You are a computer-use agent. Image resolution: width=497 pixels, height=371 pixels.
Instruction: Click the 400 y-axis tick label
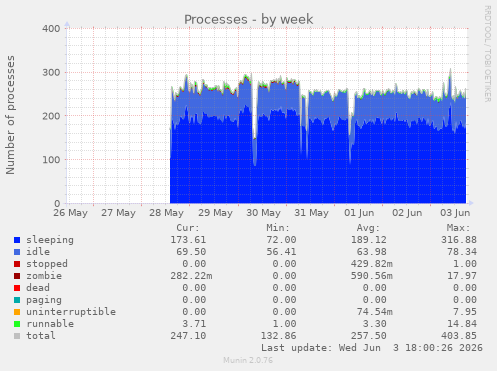click(51, 29)
